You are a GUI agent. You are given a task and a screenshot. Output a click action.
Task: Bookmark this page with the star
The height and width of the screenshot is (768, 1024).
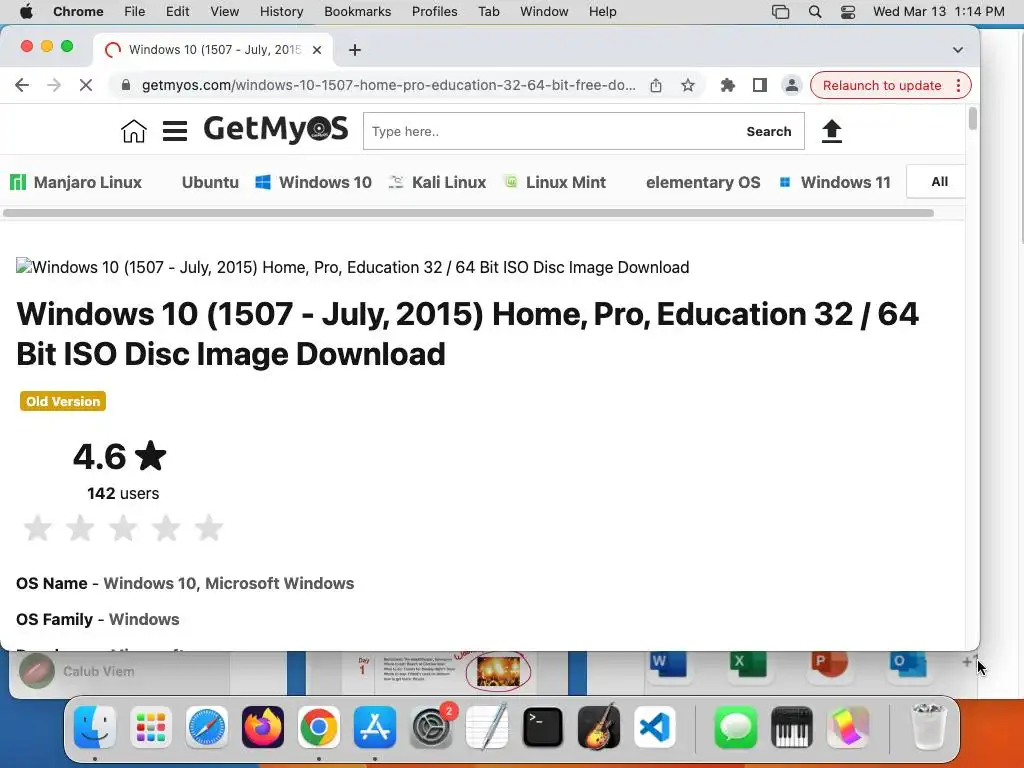(688, 85)
